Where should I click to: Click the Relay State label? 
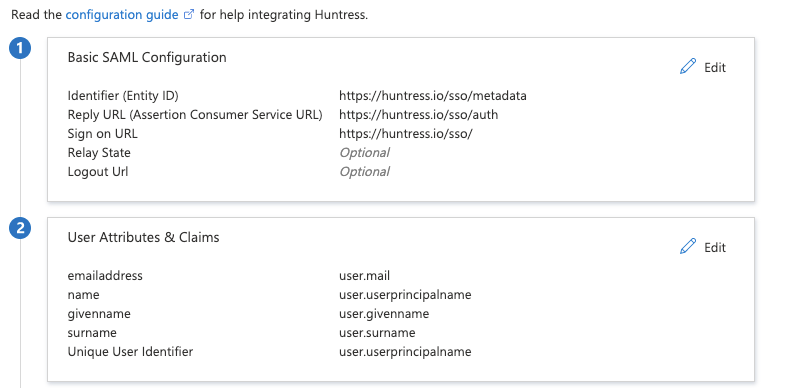click(99, 153)
